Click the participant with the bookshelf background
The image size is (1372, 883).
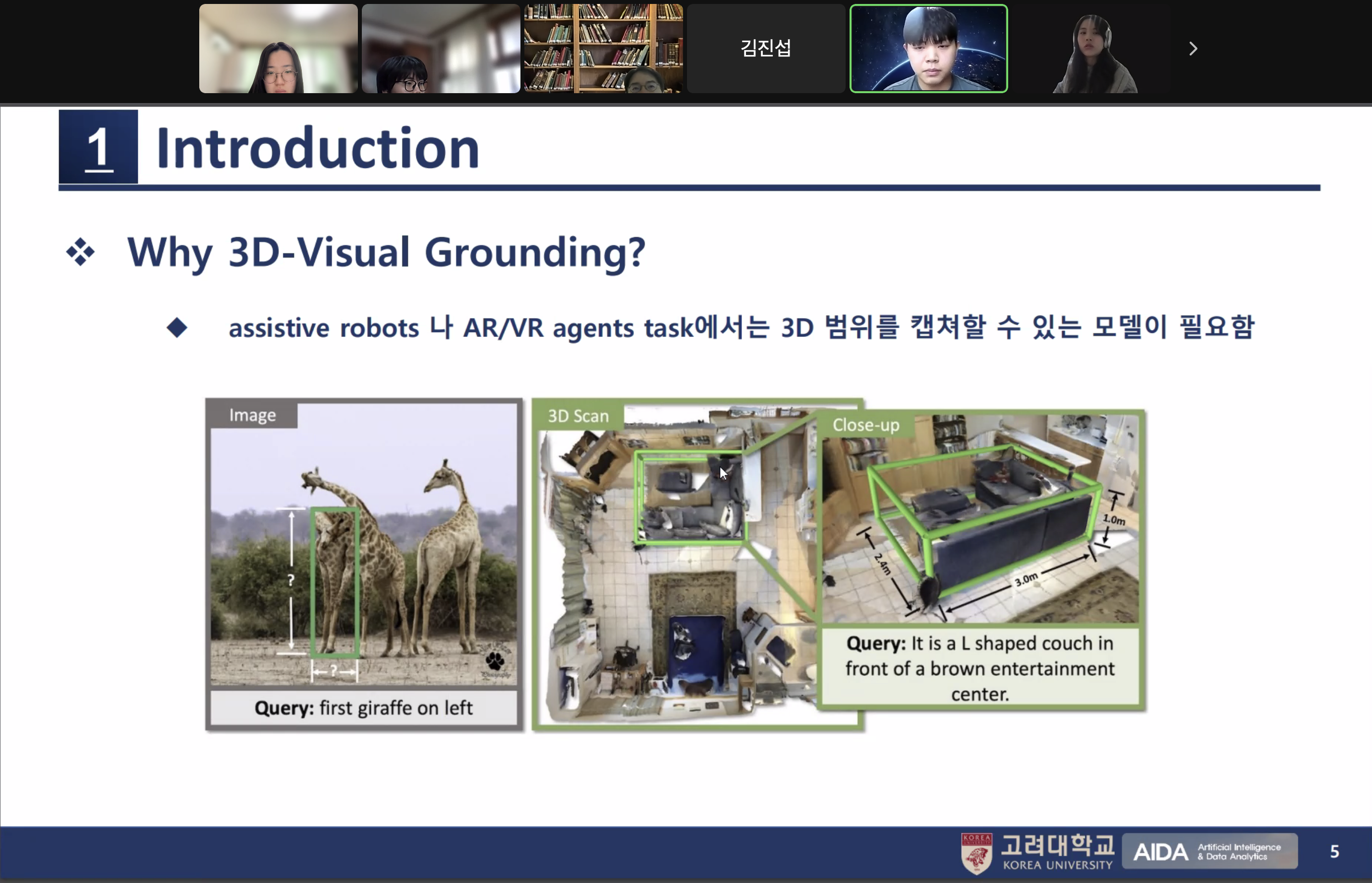(x=603, y=49)
